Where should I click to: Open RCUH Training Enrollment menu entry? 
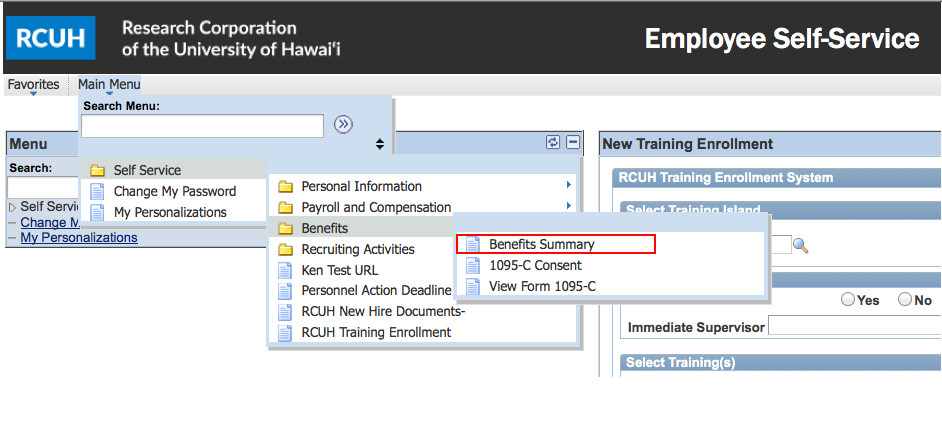[376, 332]
